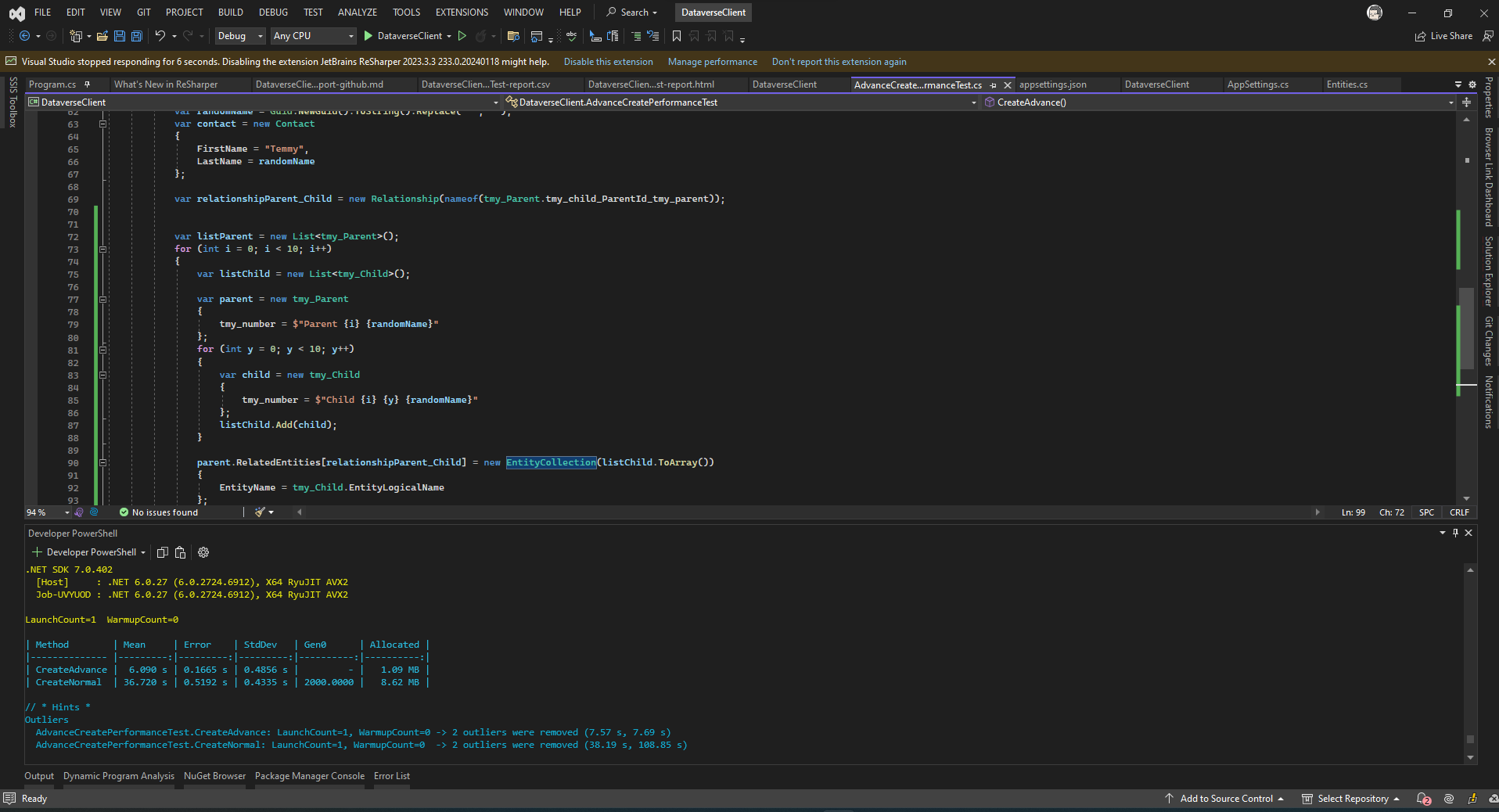The height and width of the screenshot is (812, 1499).
Task: Click the Open File folder icon
Action: 102,36
